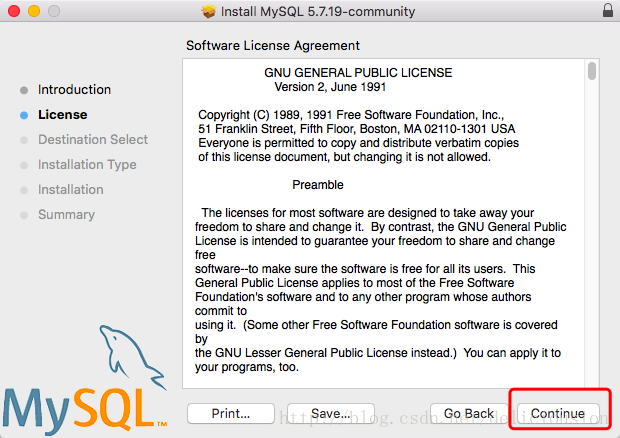The image size is (620, 438).
Task: Click the Software License Agreement heading
Action: (273, 46)
